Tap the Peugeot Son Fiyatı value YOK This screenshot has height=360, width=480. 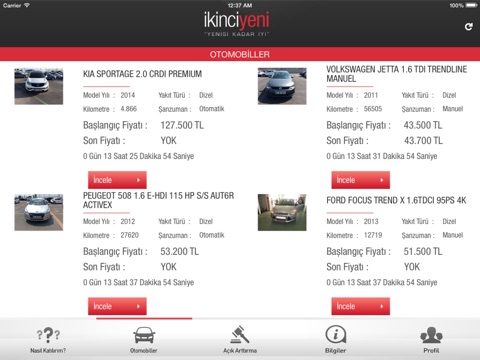169,267
